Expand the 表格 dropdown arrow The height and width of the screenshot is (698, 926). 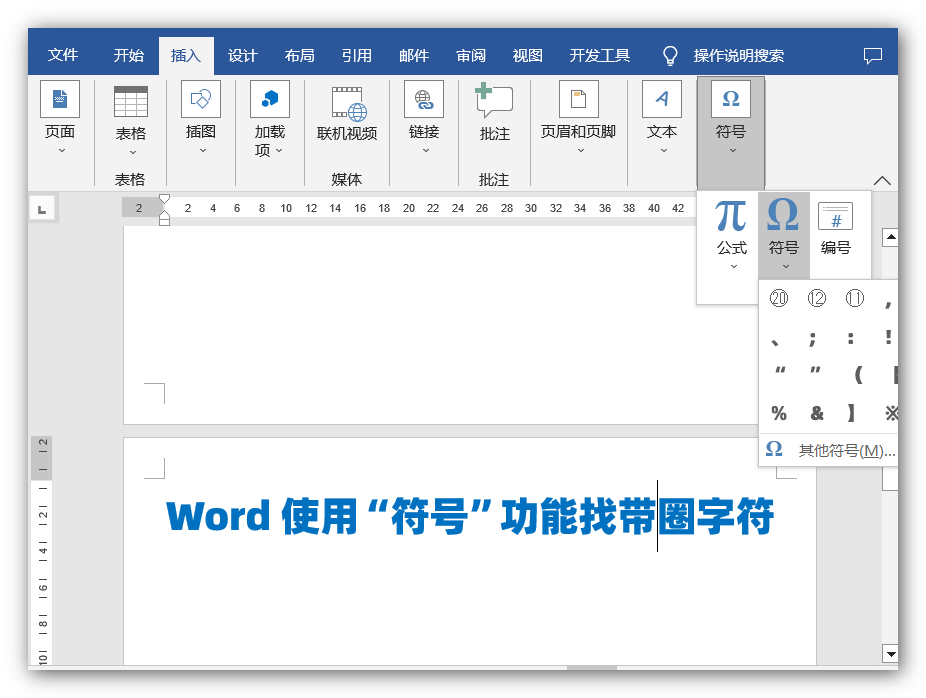pos(133,152)
